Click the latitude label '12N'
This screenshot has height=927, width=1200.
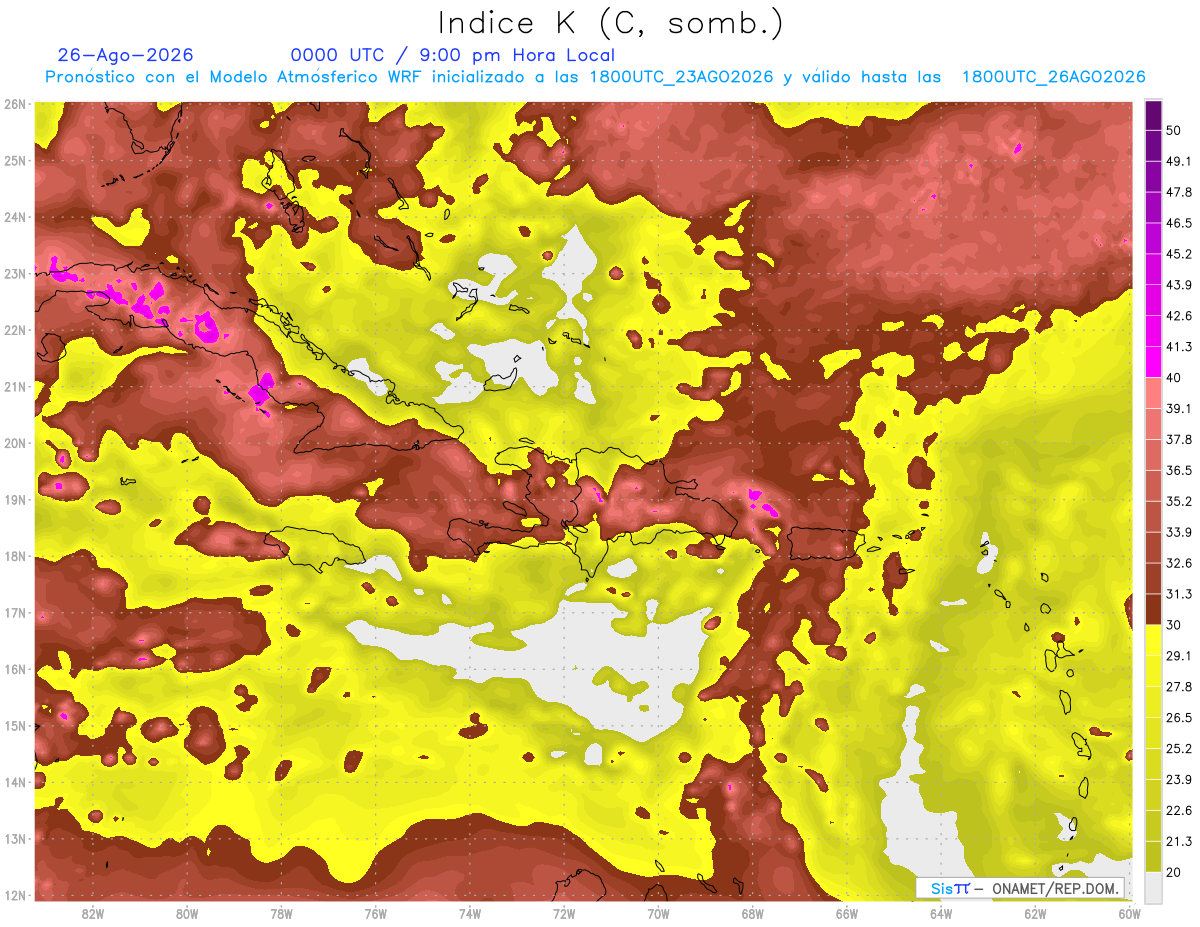(x=15, y=895)
